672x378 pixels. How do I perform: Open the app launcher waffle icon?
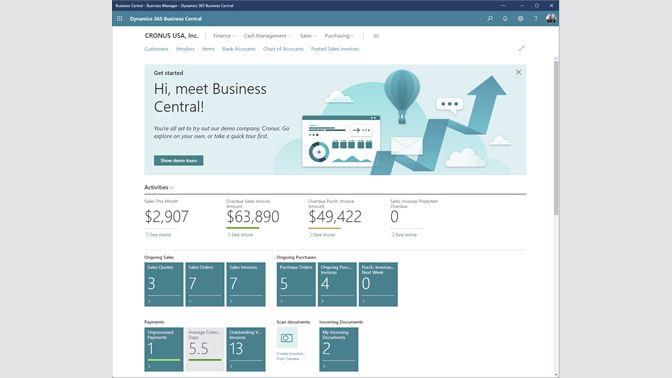coord(120,19)
